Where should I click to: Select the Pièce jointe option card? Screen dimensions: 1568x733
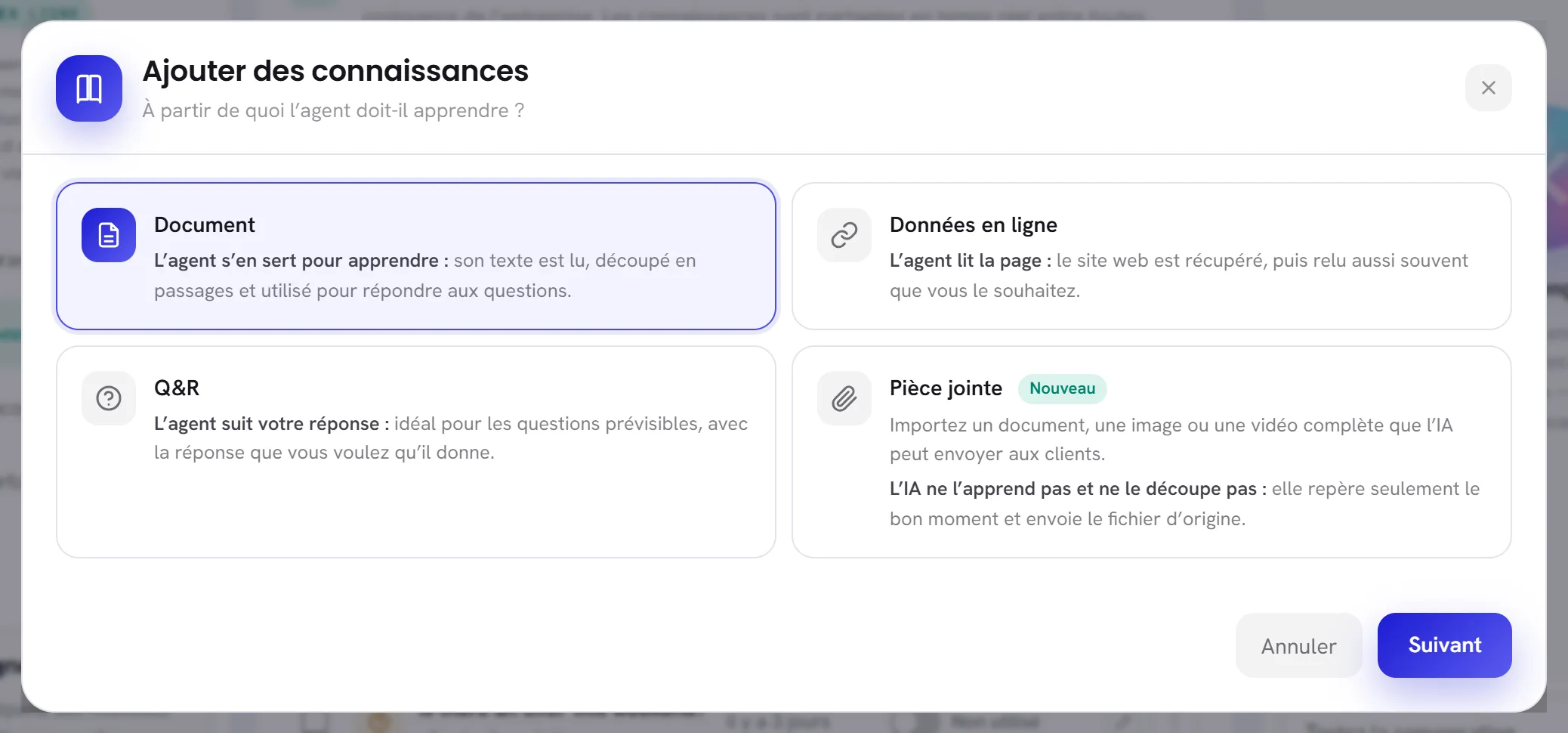click(x=1152, y=452)
